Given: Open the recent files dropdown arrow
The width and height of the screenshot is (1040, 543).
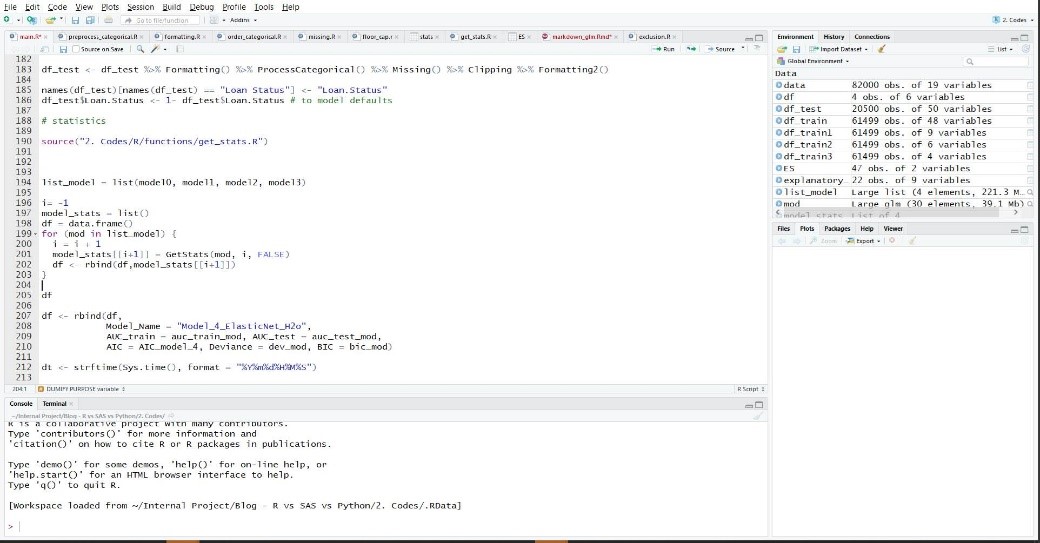Looking at the screenshot, I should pyautogui.click(x=61, y=20).
